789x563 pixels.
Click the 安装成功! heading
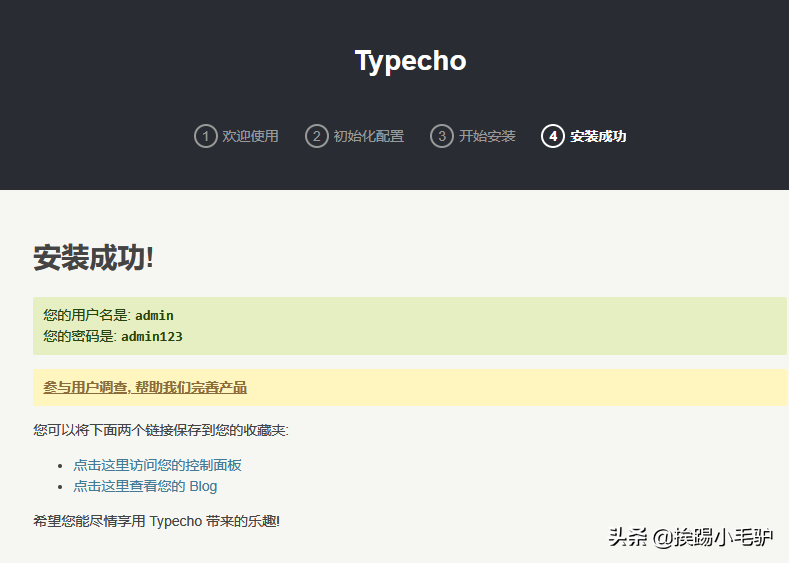pos(94,258)
